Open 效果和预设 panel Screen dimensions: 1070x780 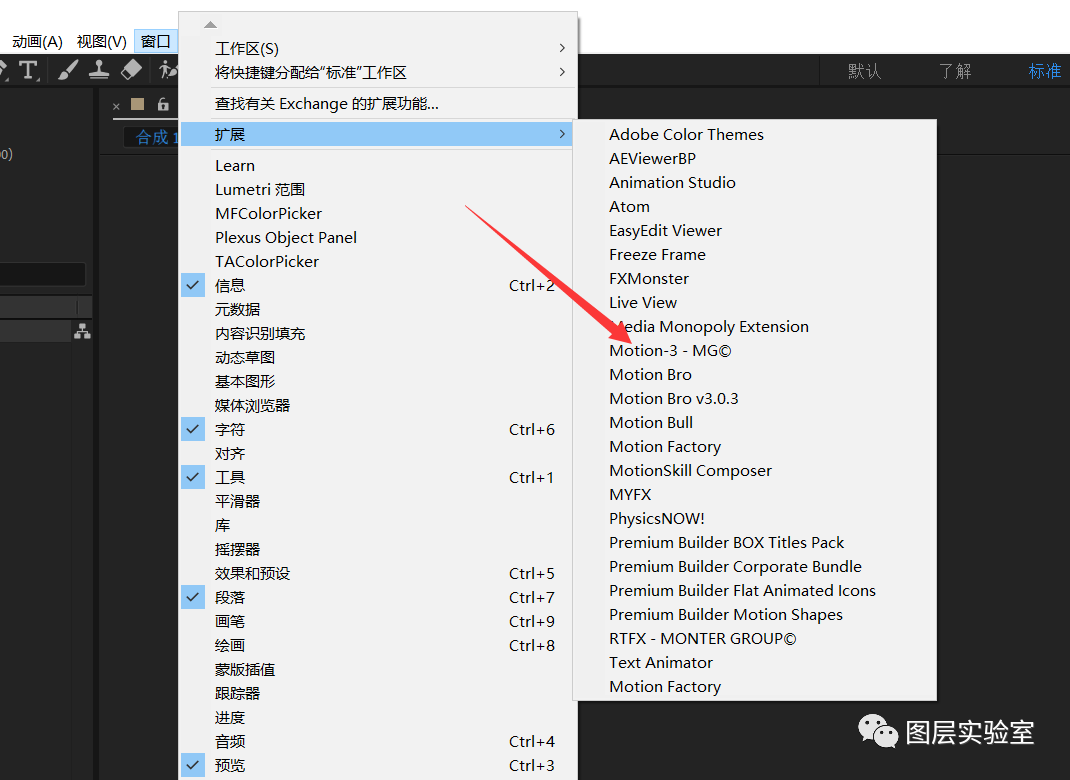(x=376, y=573)
